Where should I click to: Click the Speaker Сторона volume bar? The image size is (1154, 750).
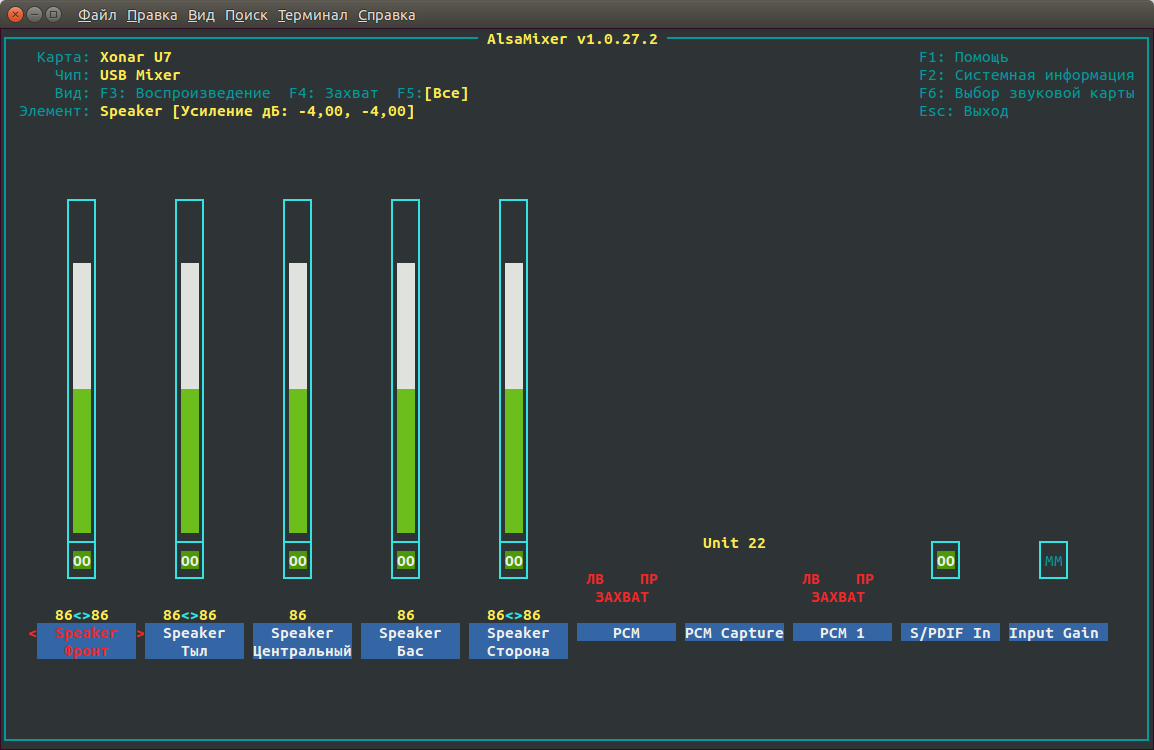click(514, 371)
